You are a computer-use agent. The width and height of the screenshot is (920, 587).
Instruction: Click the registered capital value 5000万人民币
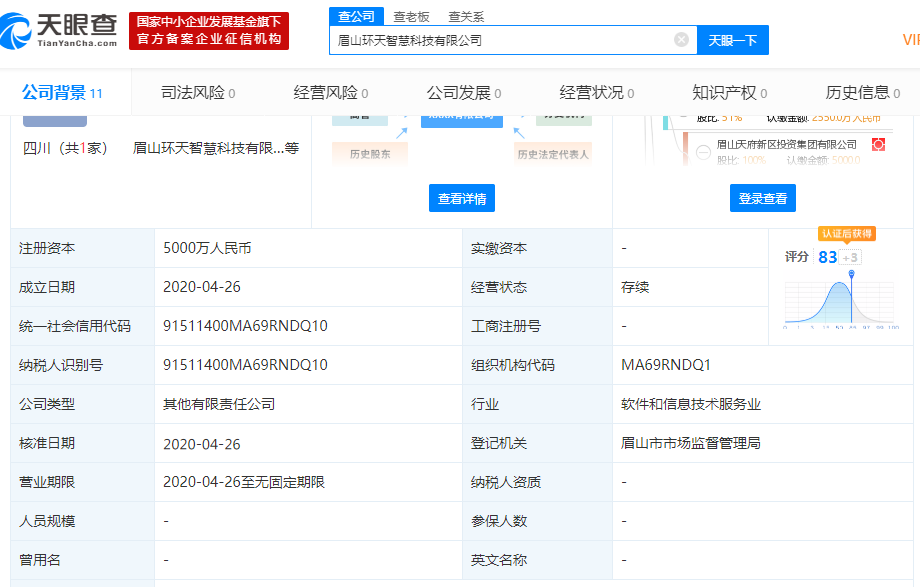[x=207, y=248]
